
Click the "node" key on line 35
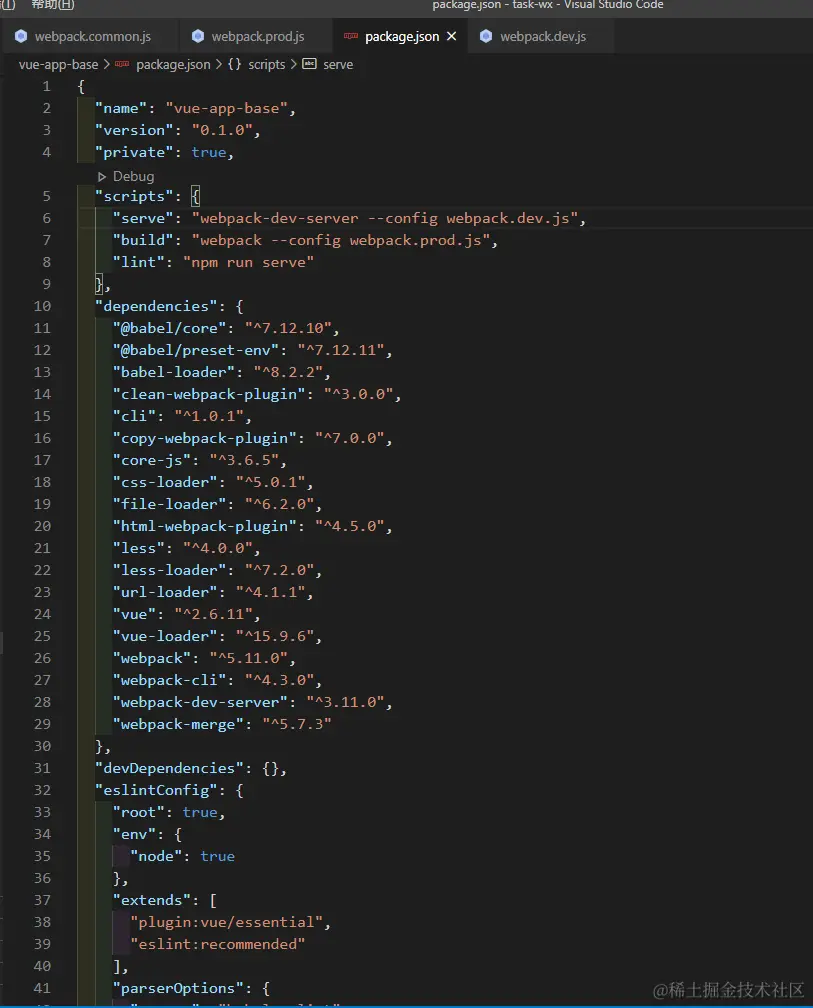tap(156, 856)
